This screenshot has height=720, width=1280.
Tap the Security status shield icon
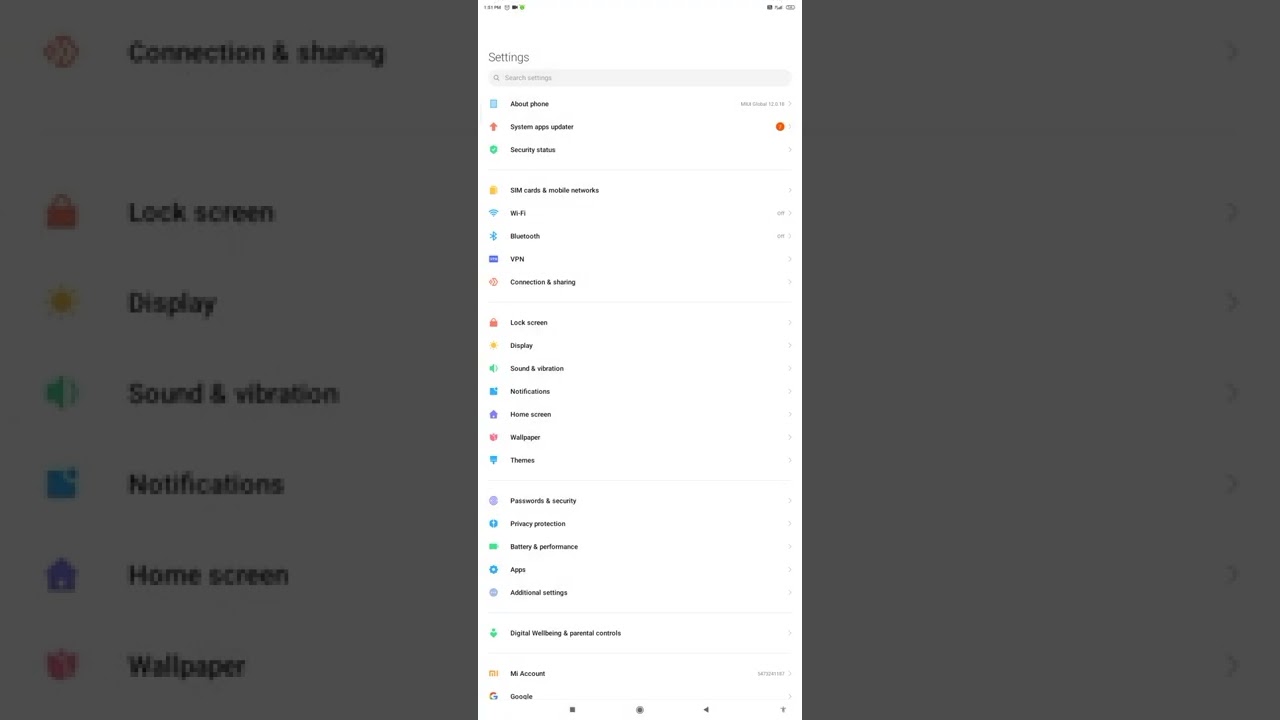pos(493,150)
